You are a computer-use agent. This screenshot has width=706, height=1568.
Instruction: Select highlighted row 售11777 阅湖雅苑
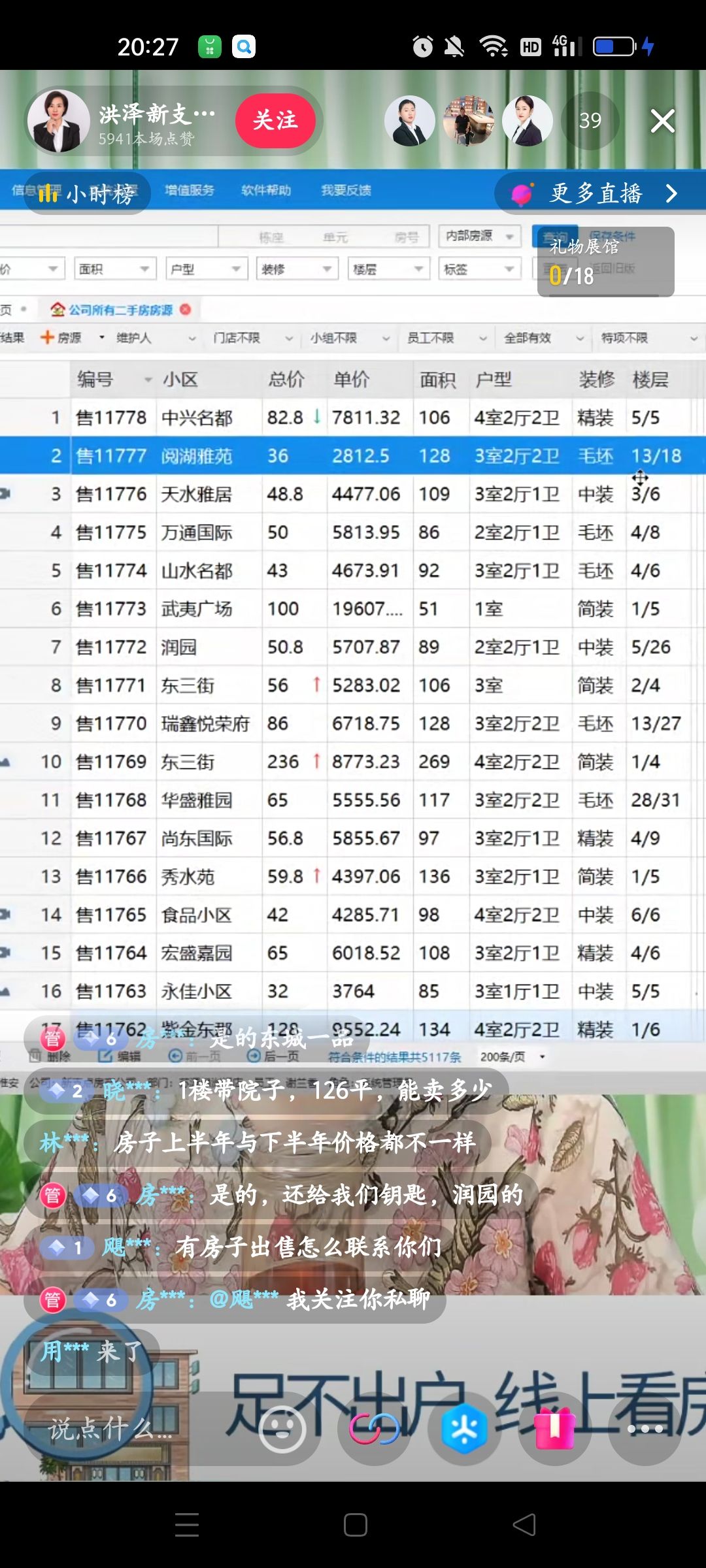[353, 455]
